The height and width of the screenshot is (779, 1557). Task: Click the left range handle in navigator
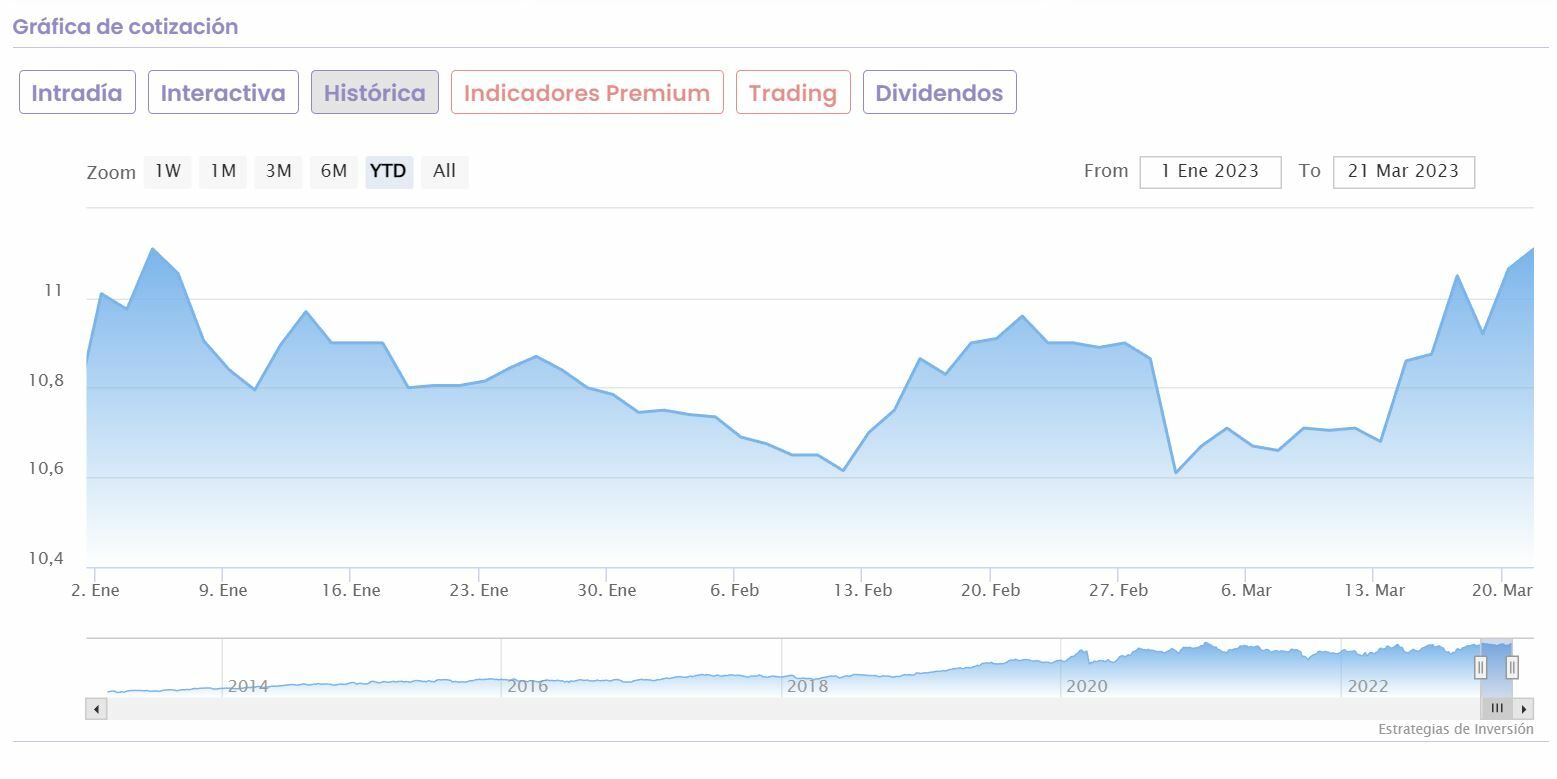pyautogui.click(x=1481, y=667)
